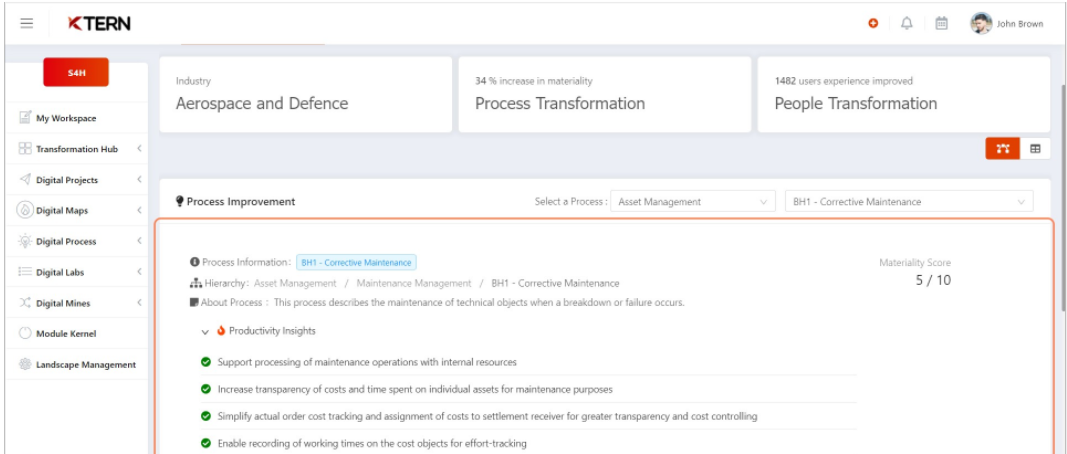The image size is (1067, 454).
Task: Click the Landscape Management gear icon
Action: click(x=25, y=364)
